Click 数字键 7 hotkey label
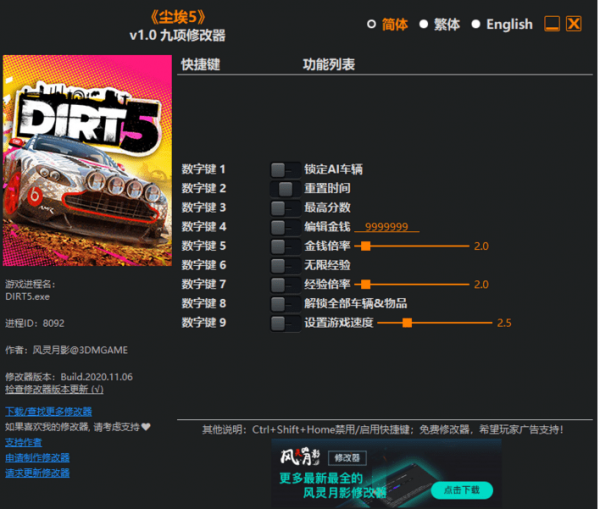Viewport: 600px width, 509px height. [204, 284]
